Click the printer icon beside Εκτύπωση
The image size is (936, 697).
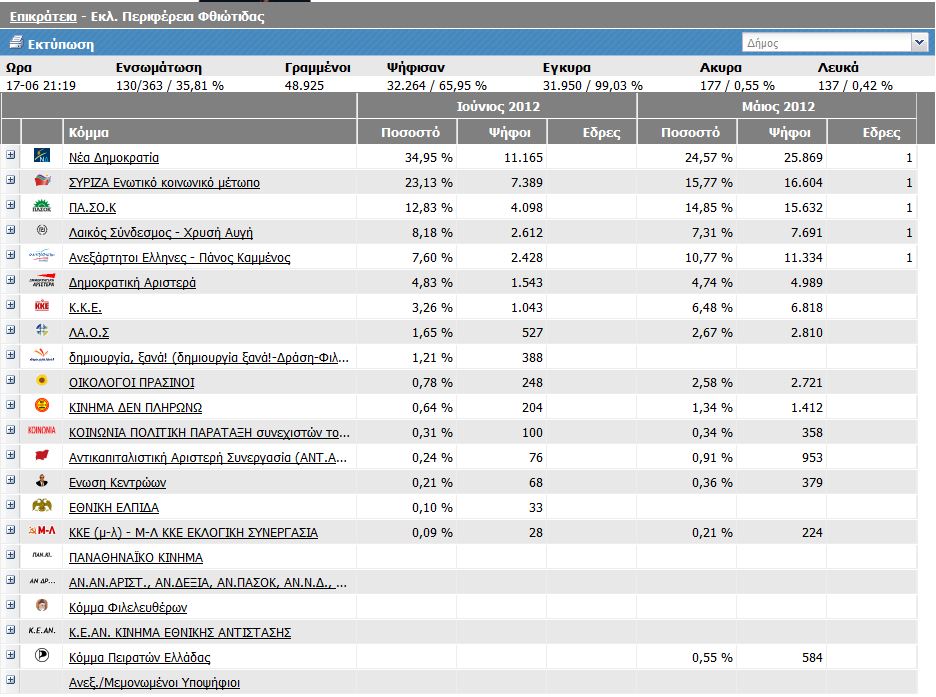[15, 44]
